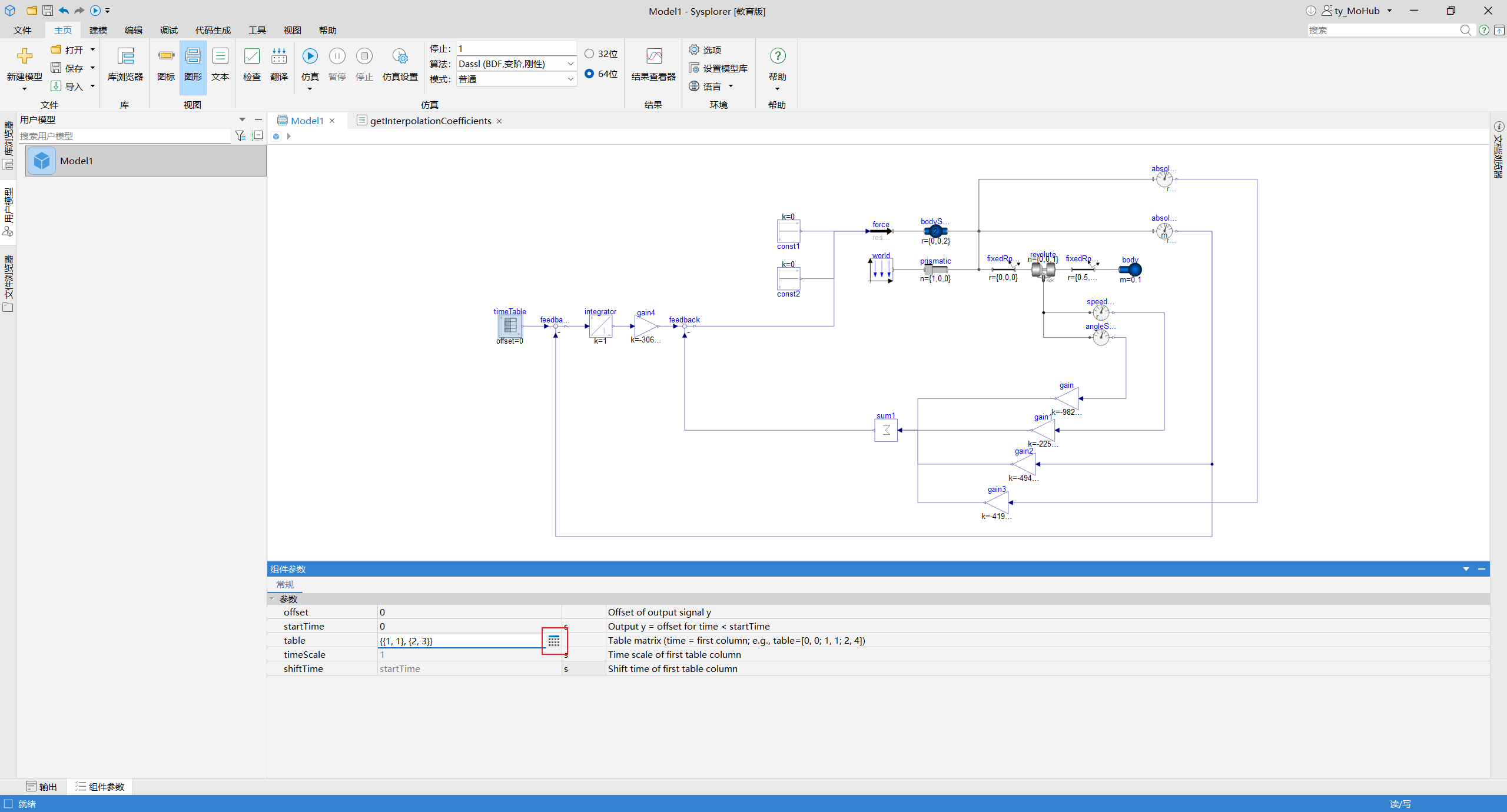Viewport: 1507px width, 812px height.
Task: Click the timeScale parameter value field
Action: click(469, 655)
